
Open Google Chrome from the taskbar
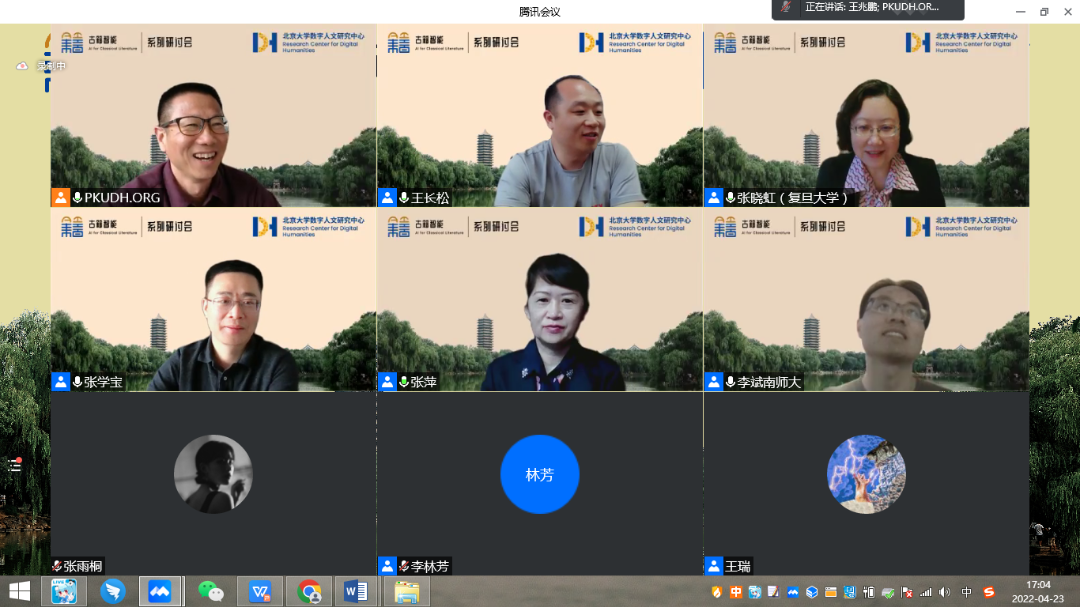tap(309, 591)
